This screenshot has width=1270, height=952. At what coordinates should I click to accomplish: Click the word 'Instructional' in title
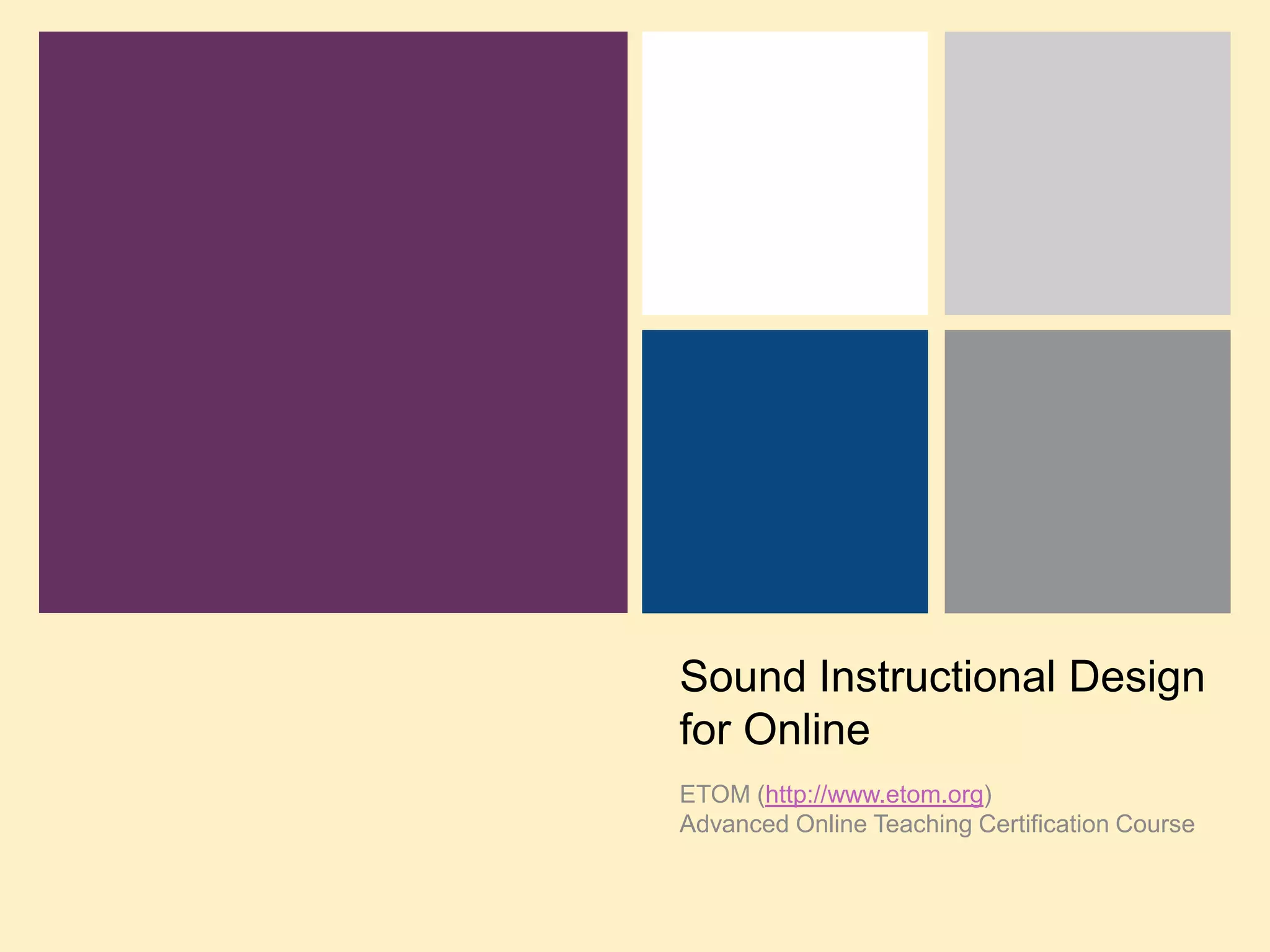point(937,676)
